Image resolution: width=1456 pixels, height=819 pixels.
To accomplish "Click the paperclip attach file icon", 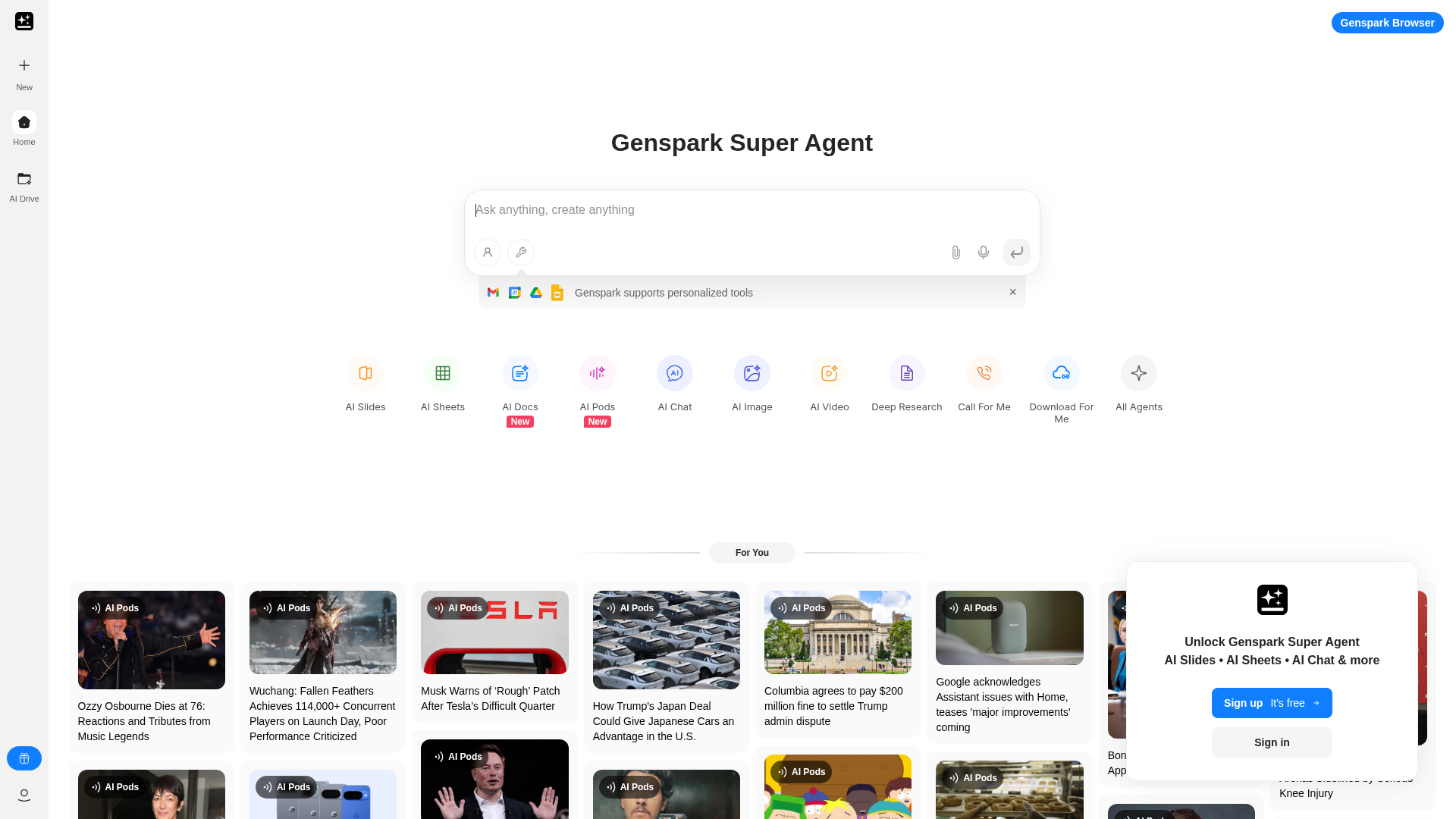I will [956, 253].
